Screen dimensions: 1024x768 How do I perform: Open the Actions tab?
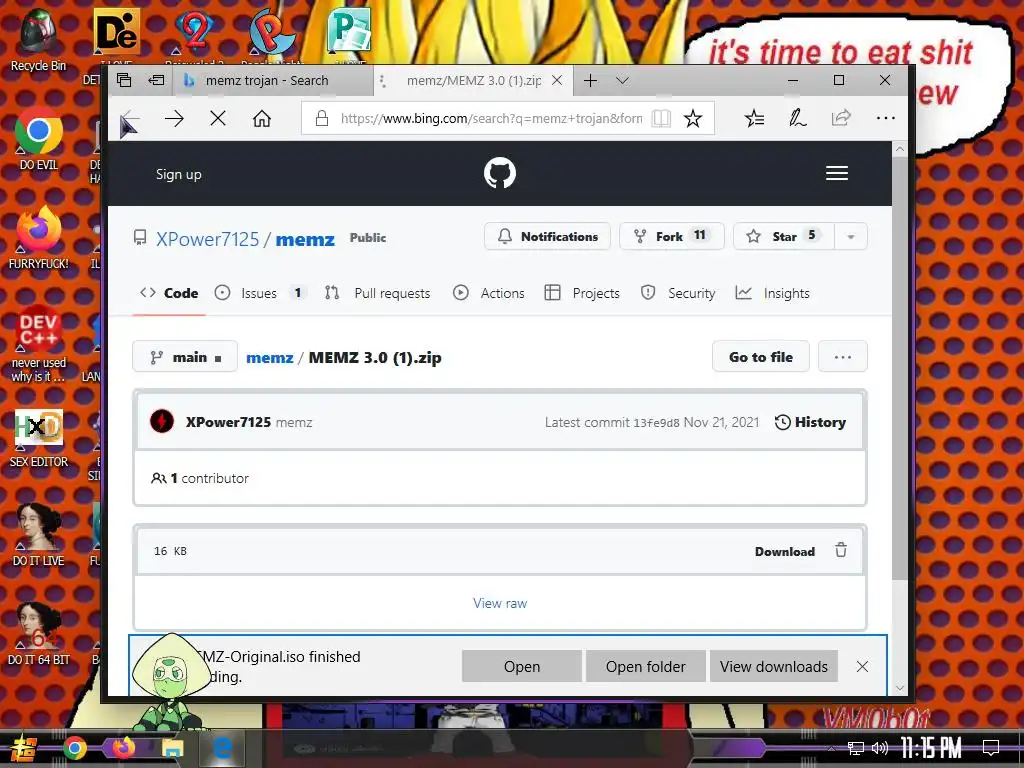point(488,293)
